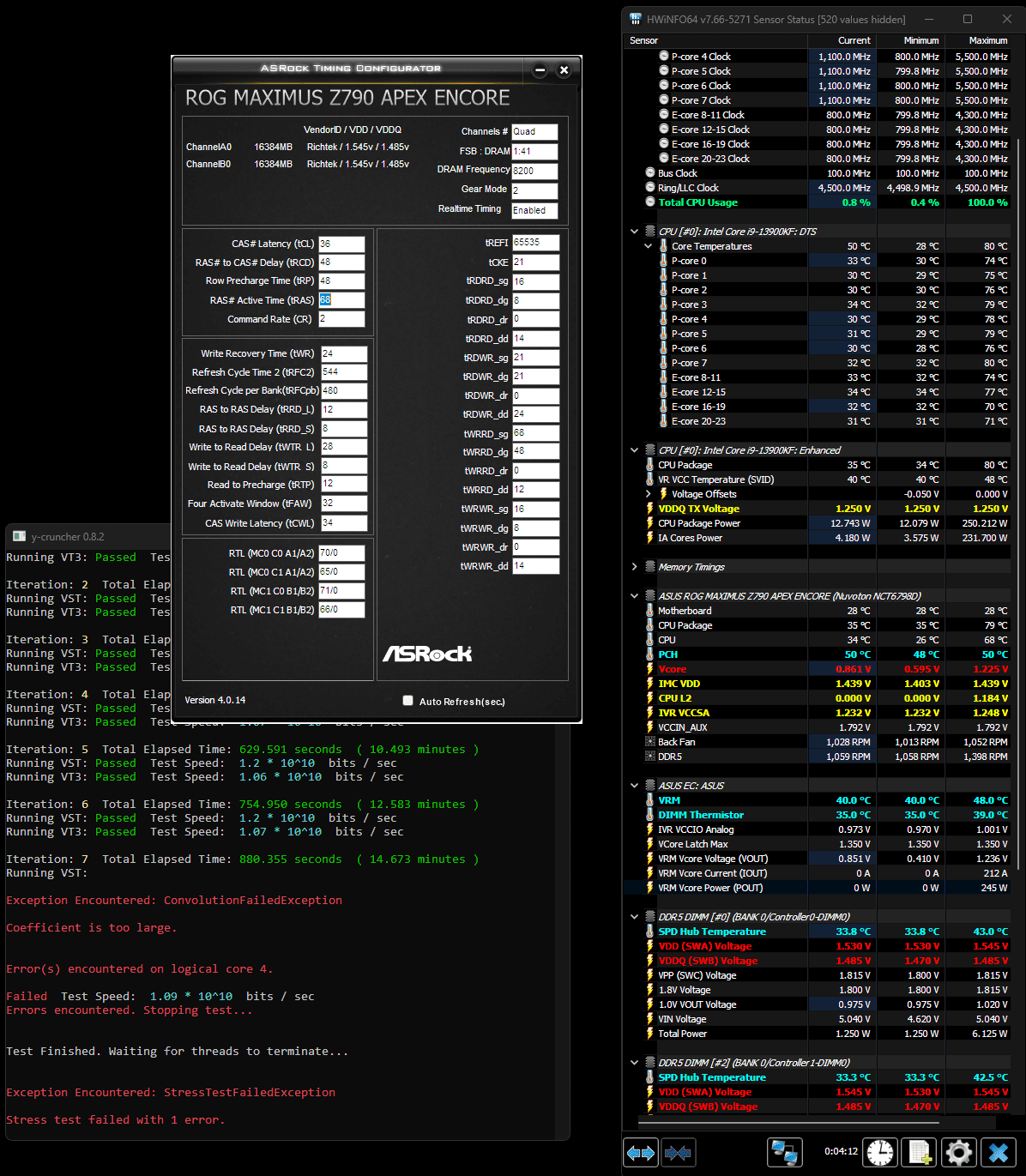Click the fan icon beside Back Fan
Image resolution: width=1026 pixels, height=1176 pixels.
point(650,742)
